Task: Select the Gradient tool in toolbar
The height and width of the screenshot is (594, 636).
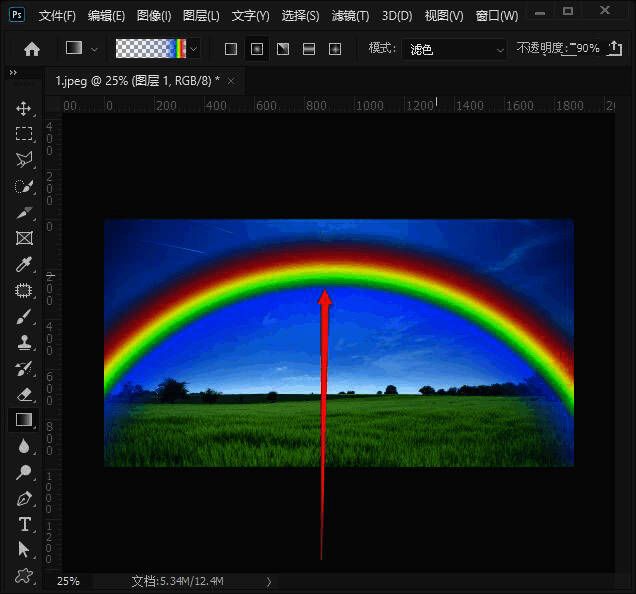Action: (24, 420)
